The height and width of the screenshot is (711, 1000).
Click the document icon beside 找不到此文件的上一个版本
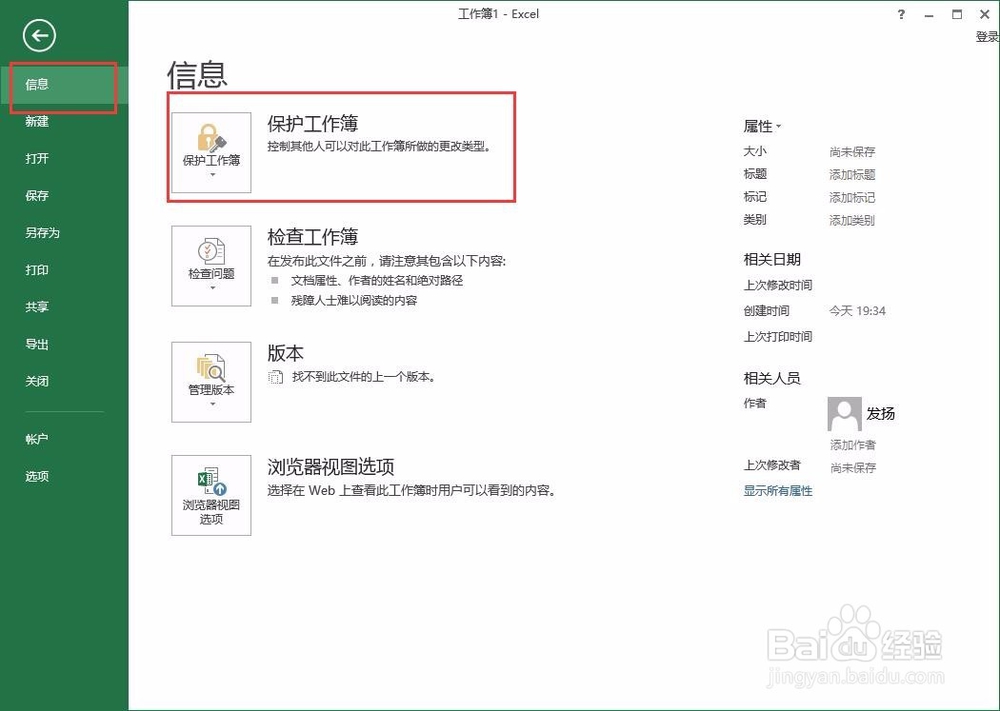click(276, 377)
